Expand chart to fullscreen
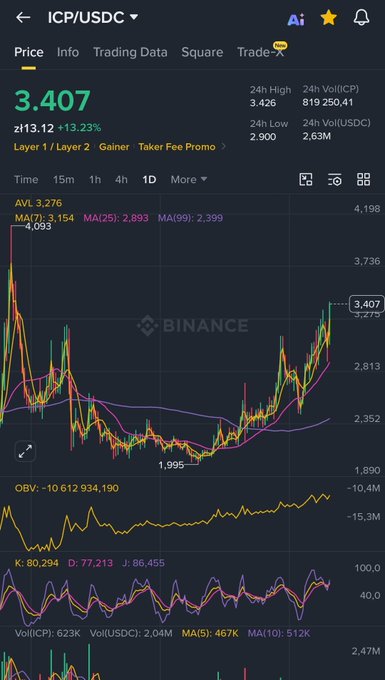The height and width of the screenshot is (680, 385). click(x=25, y=452)
